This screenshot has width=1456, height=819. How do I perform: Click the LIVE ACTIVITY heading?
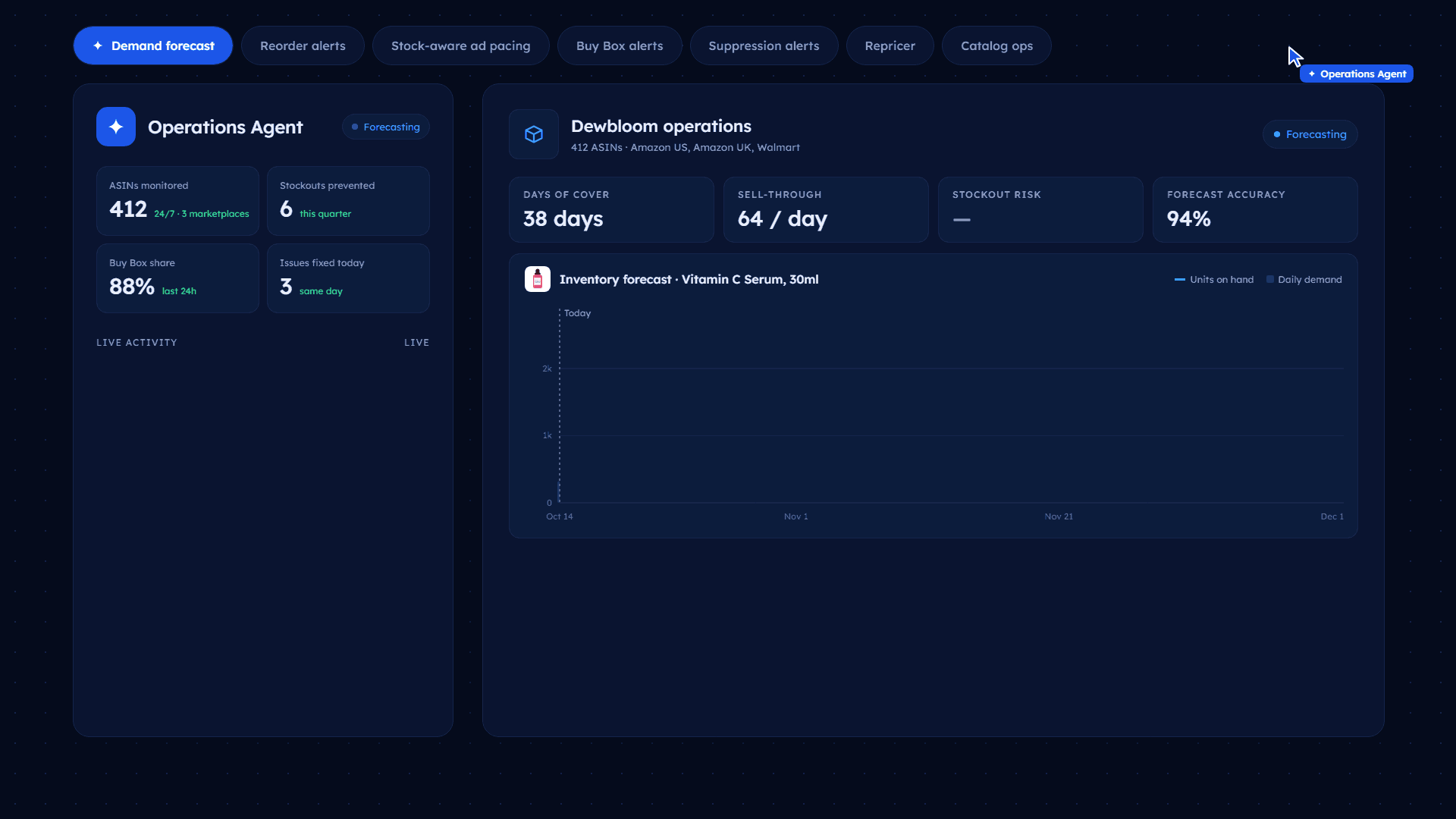click(x=136, y=343)
